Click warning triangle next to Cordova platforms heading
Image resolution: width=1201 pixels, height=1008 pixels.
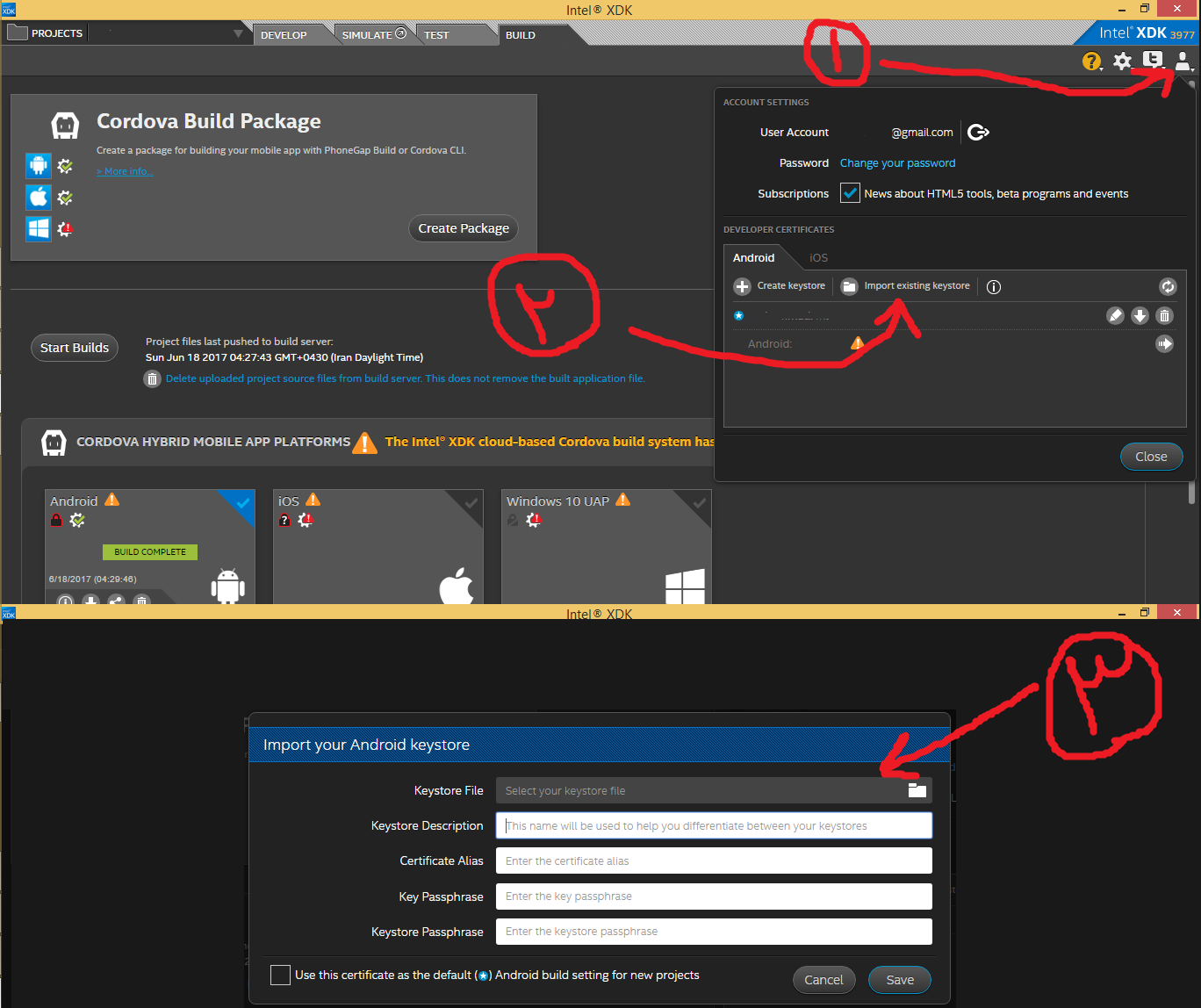(364, 443)
